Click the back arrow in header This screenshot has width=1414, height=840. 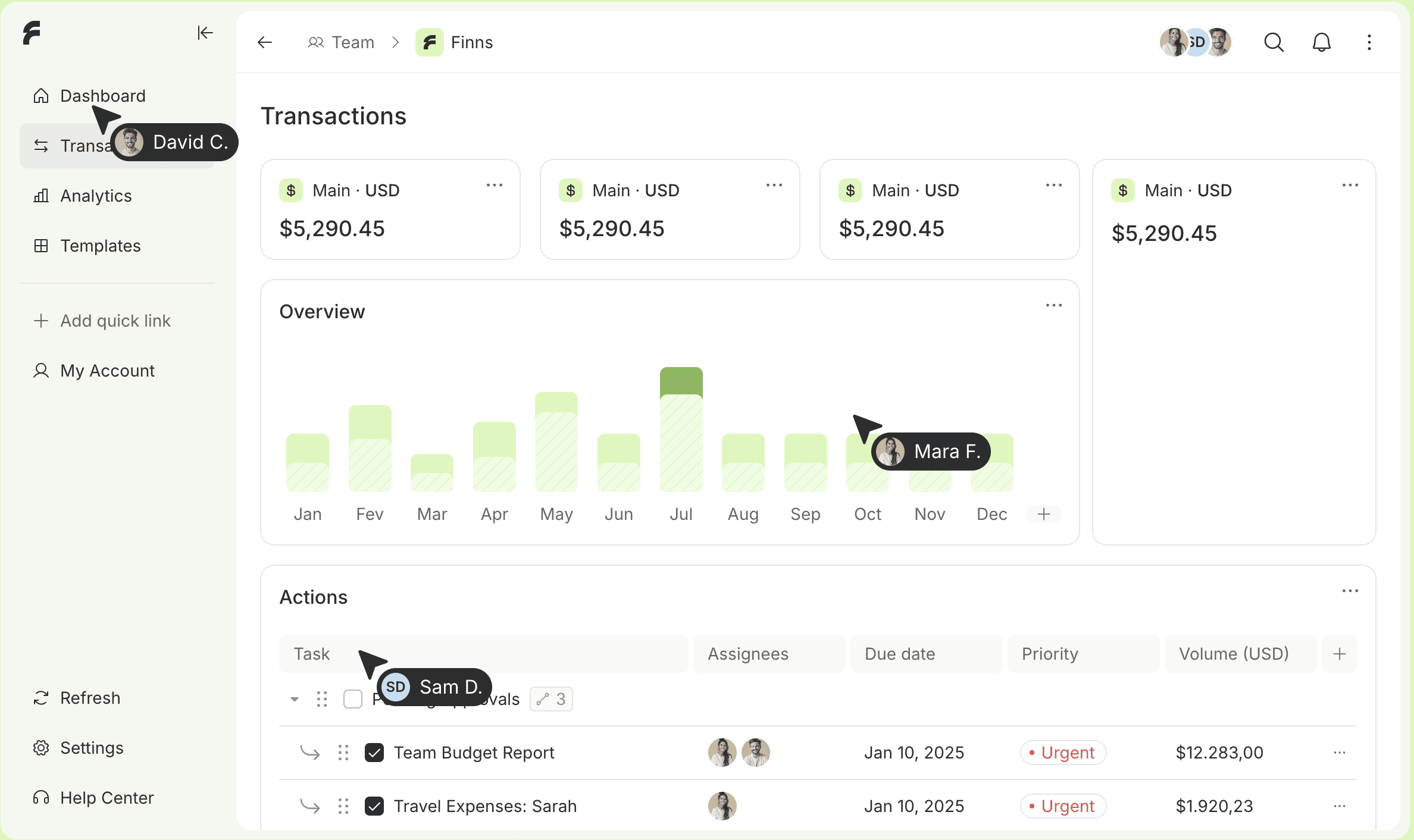pyautogui.click(x=265, y=42)
